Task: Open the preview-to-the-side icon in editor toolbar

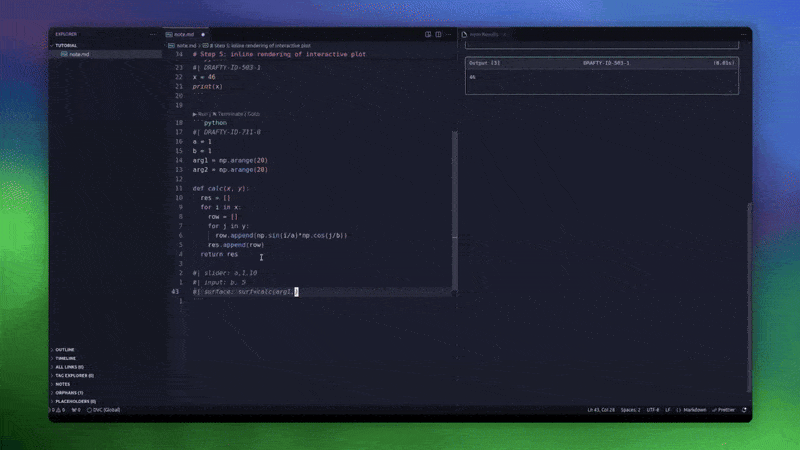Action: [x=428, y=34]
